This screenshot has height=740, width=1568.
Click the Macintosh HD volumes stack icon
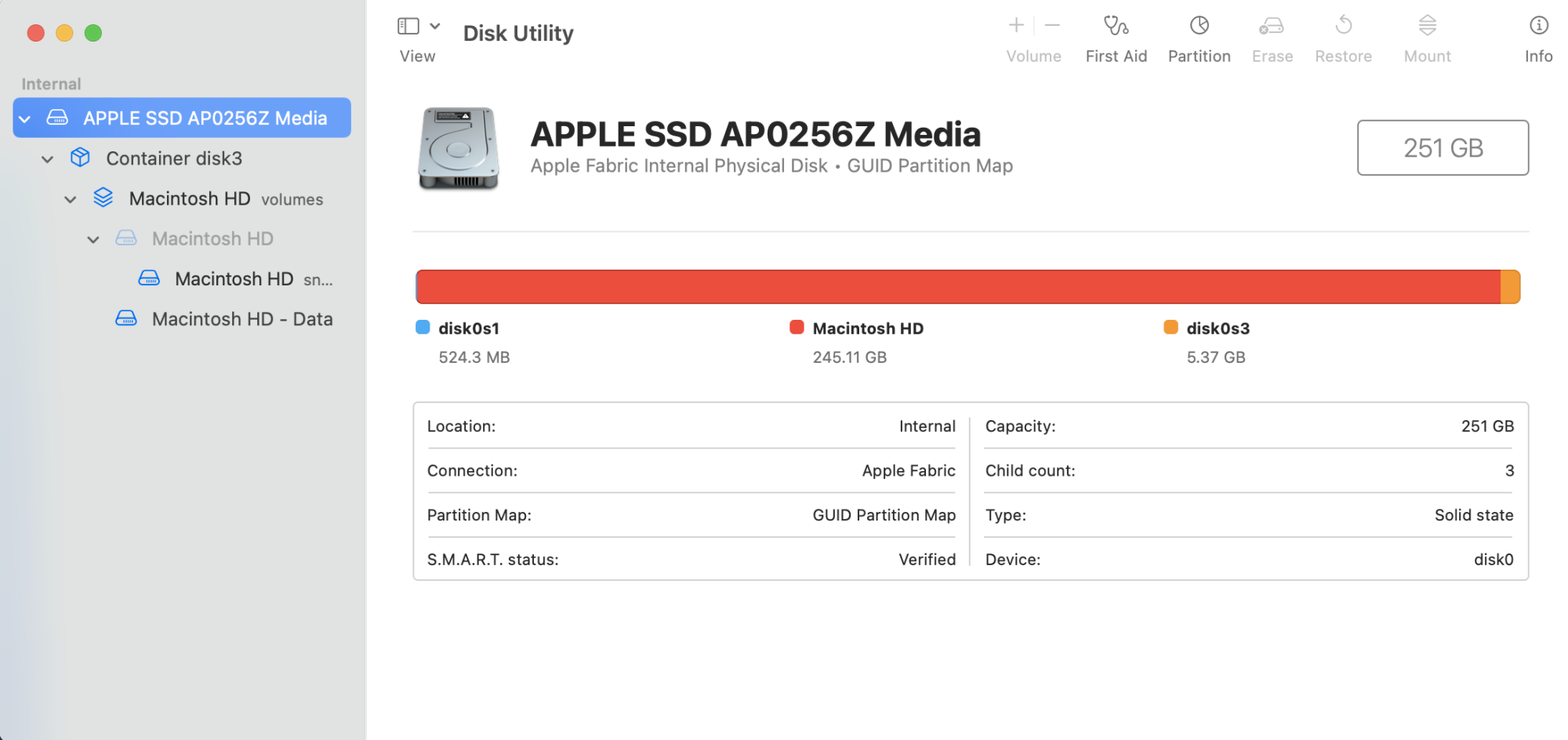[x=103, y=198]
